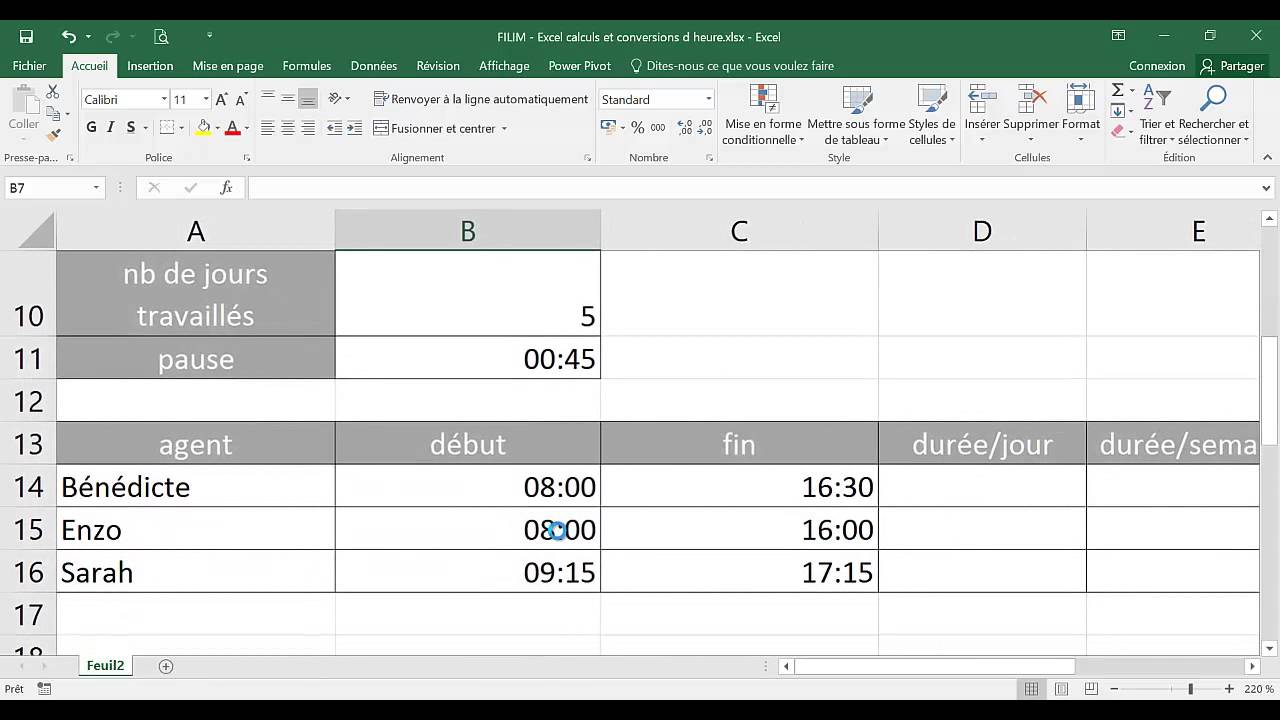
Task: Open the Power Pivot tab
Action: pos(580,66)
